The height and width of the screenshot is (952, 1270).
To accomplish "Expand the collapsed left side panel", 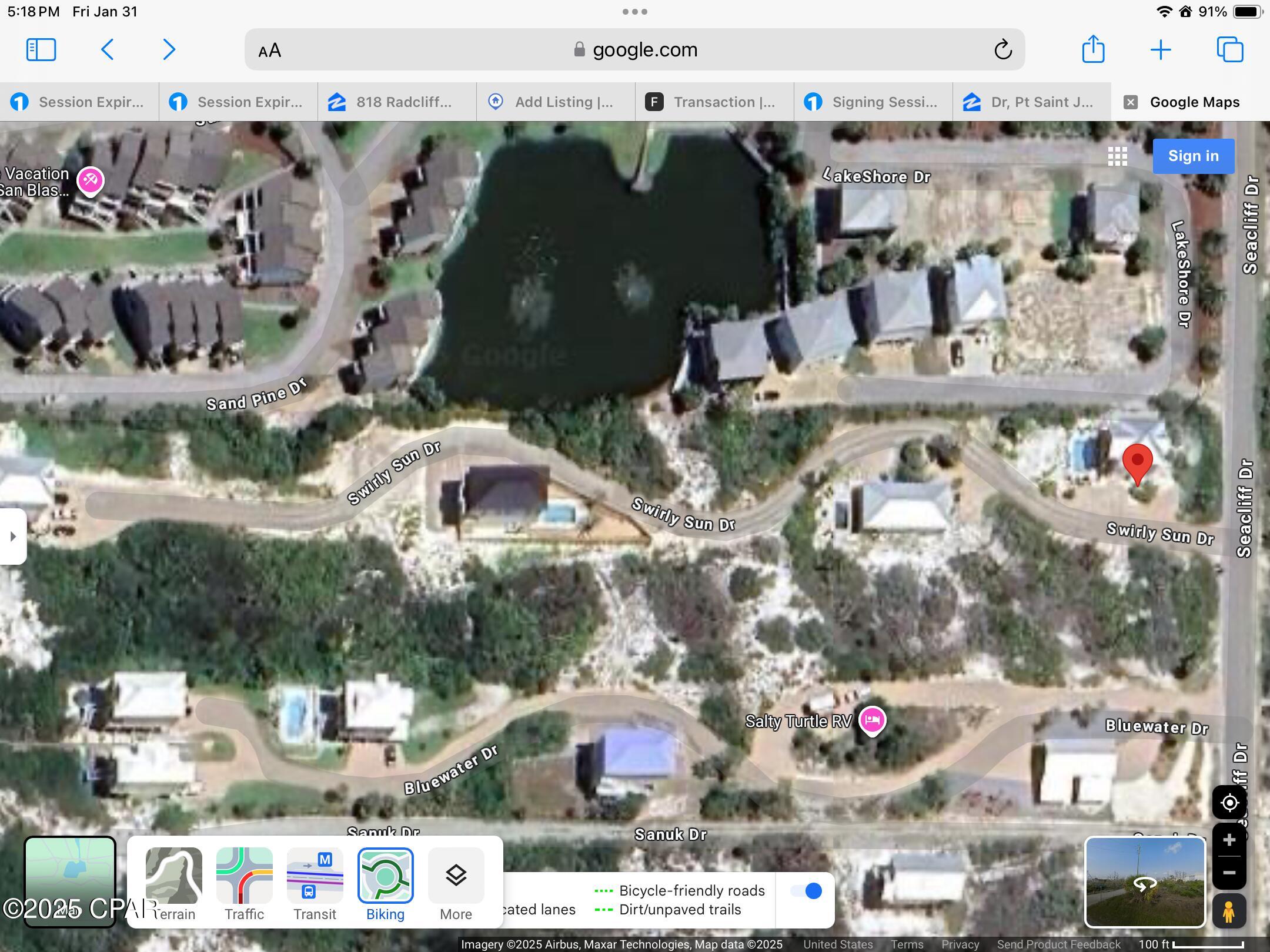I will 13,536.
